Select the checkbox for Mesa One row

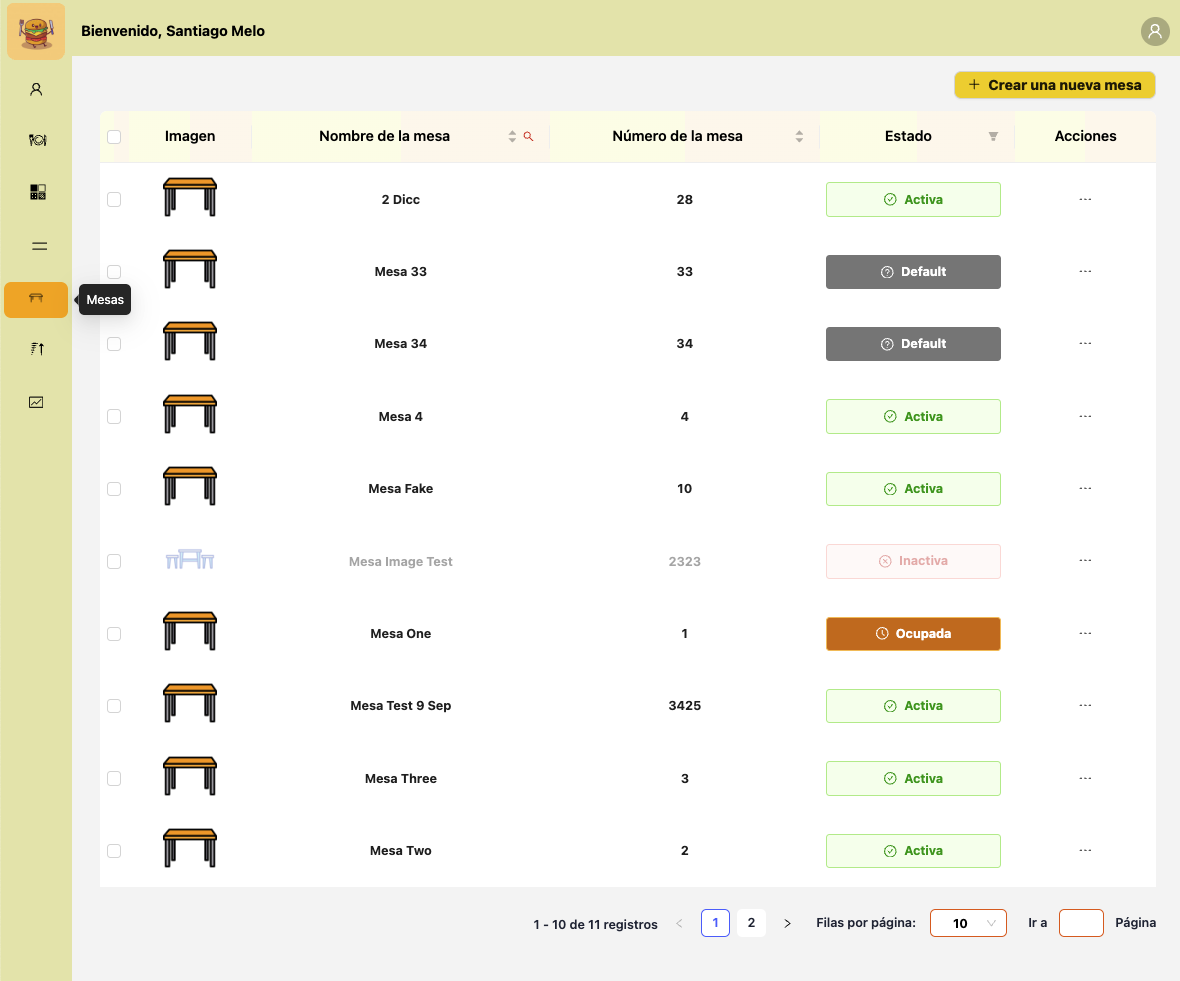click(x=114, y=634)
